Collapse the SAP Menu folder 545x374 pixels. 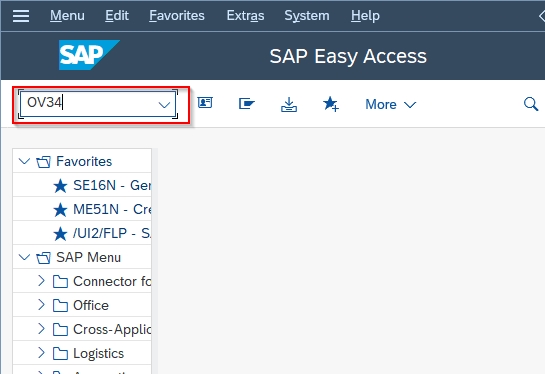(24, 258)
